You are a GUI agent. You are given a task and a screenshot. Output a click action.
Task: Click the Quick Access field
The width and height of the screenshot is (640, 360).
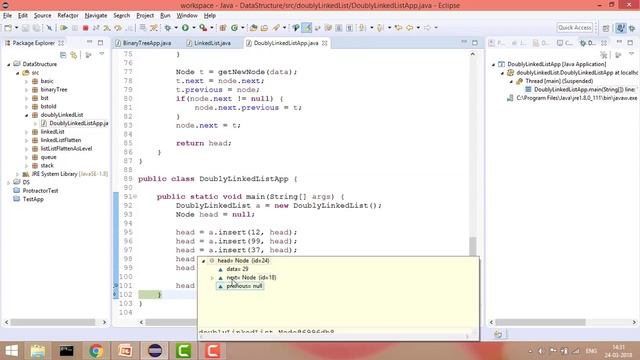(575, 28)
